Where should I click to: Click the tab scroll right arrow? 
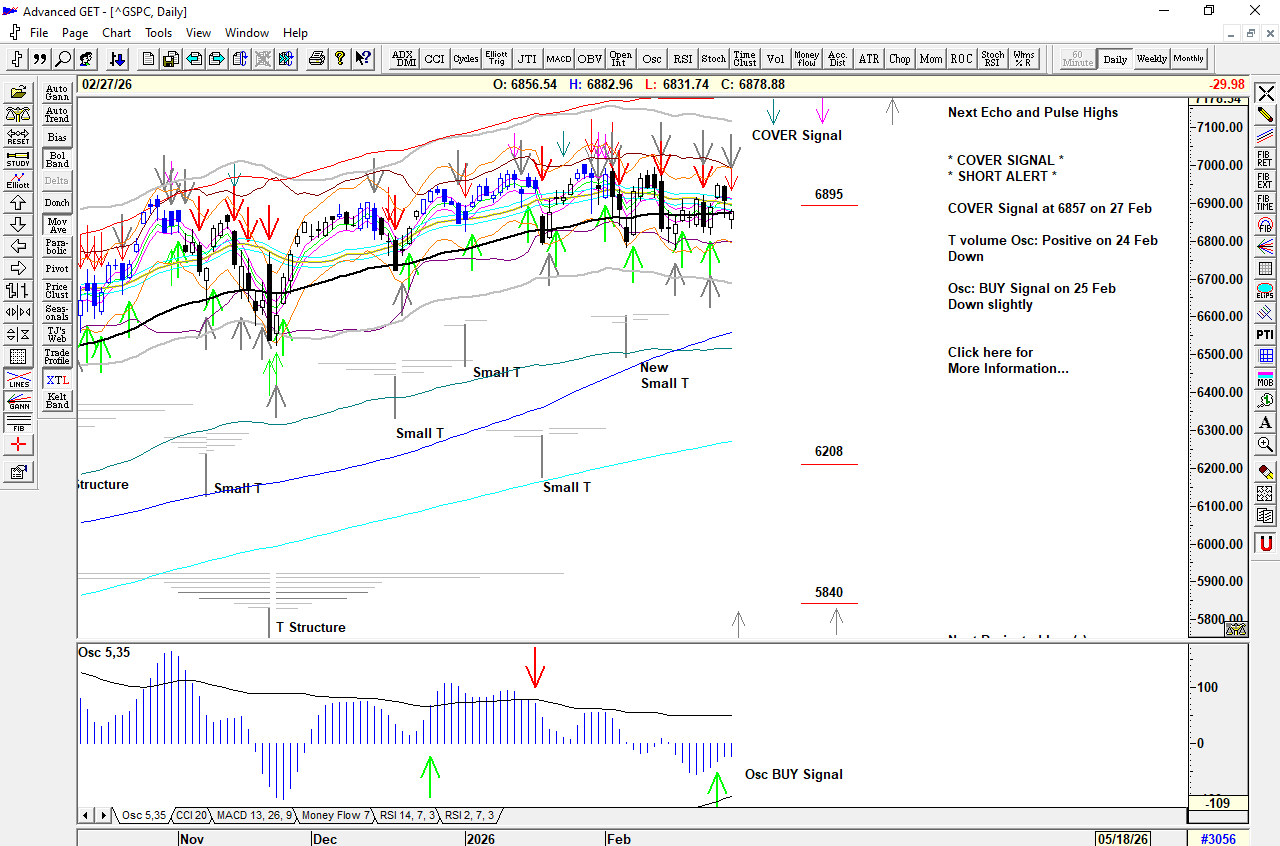point(102,816)
